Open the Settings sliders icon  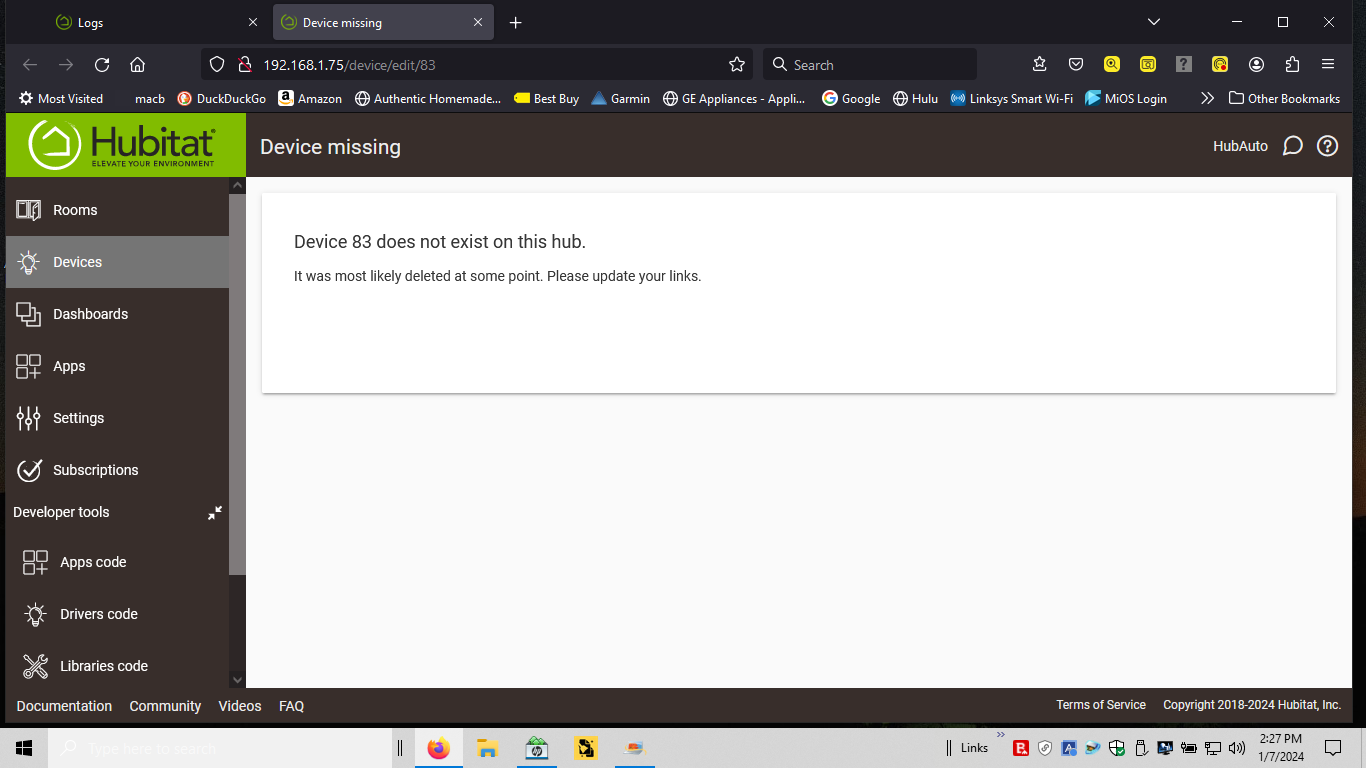point(29,418)
